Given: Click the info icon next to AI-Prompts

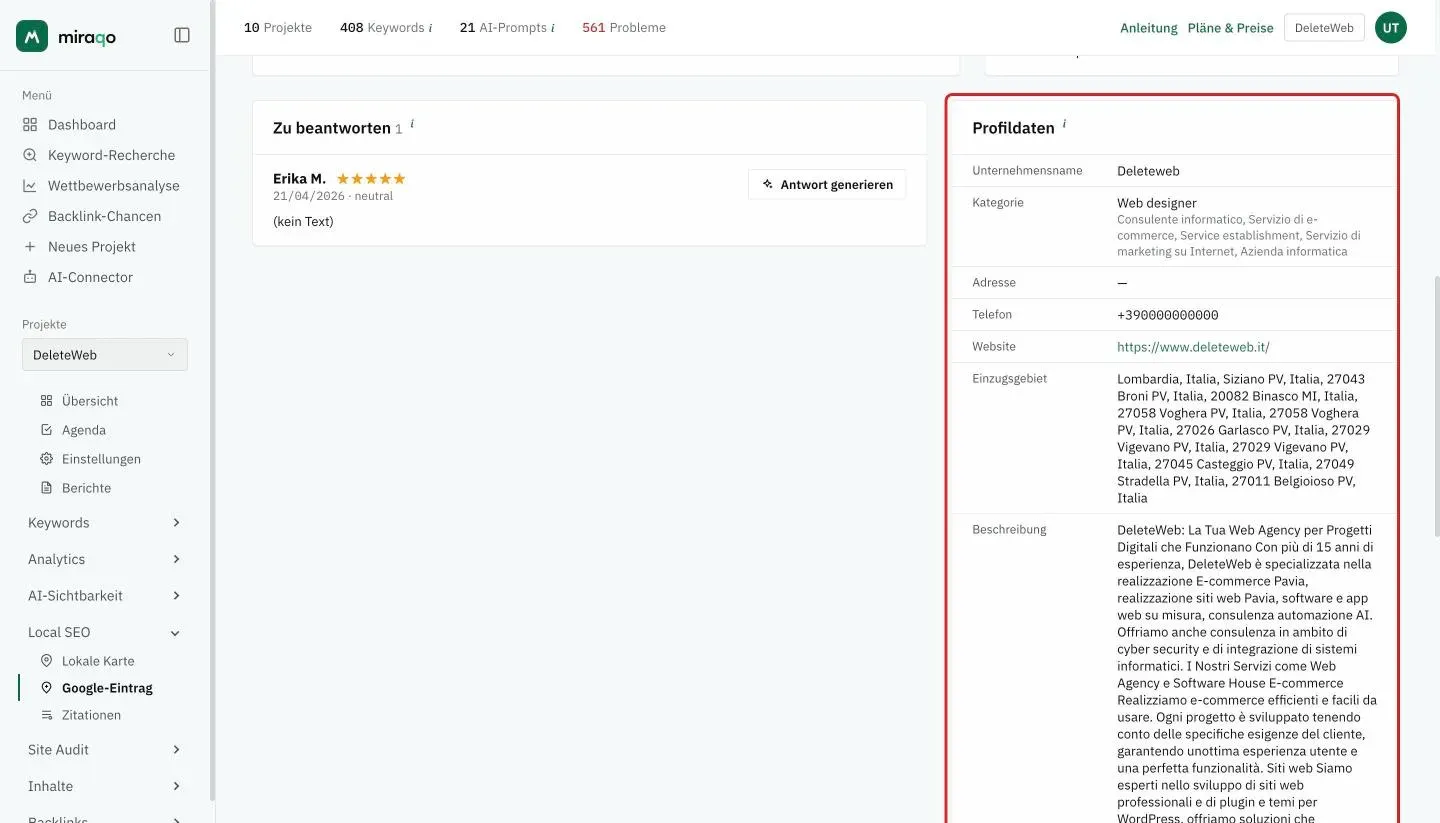Looking at the screenshot, I should tap(553, 28).
